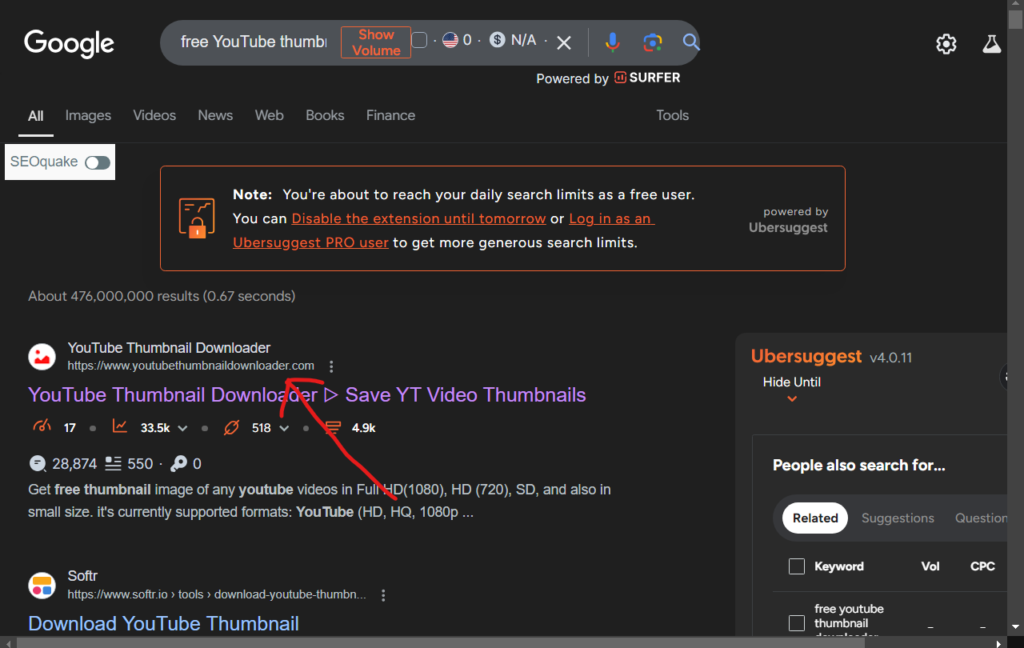This screenshot has width=1024, height=648.
Task: Open Google Lens image search icon
Action: pos(652,42)
